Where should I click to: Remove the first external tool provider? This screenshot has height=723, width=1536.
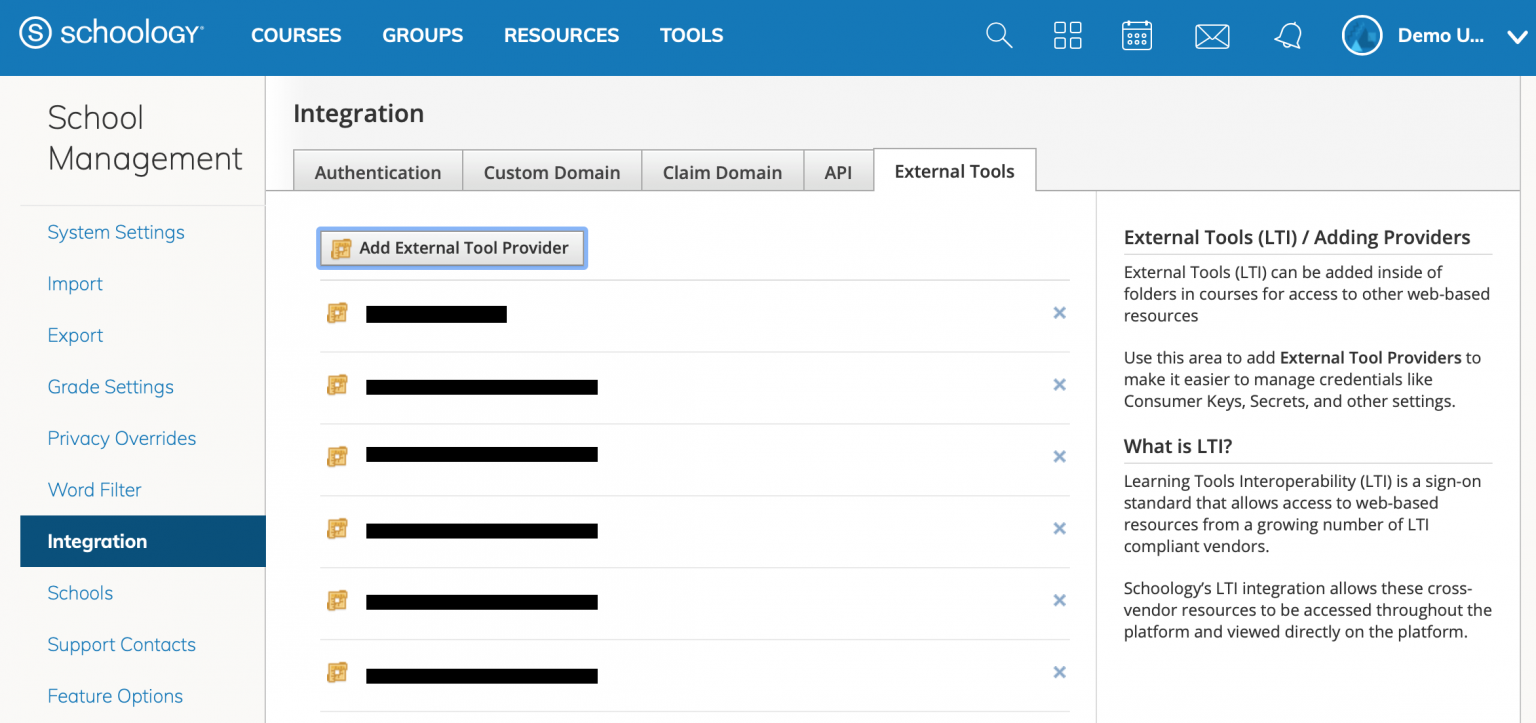coord(1060,313)
